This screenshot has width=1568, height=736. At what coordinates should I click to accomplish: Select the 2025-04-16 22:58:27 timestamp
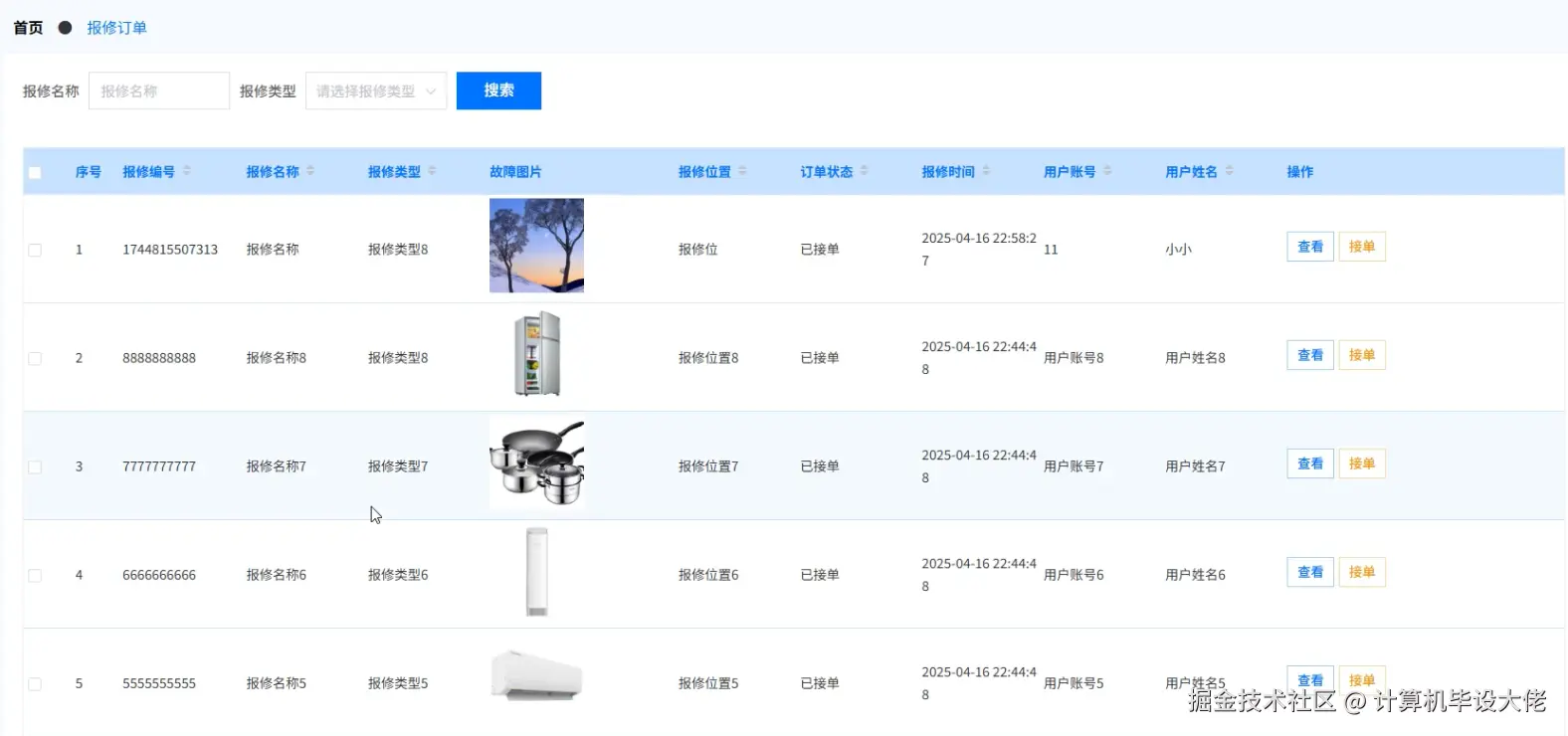(979, 250)
